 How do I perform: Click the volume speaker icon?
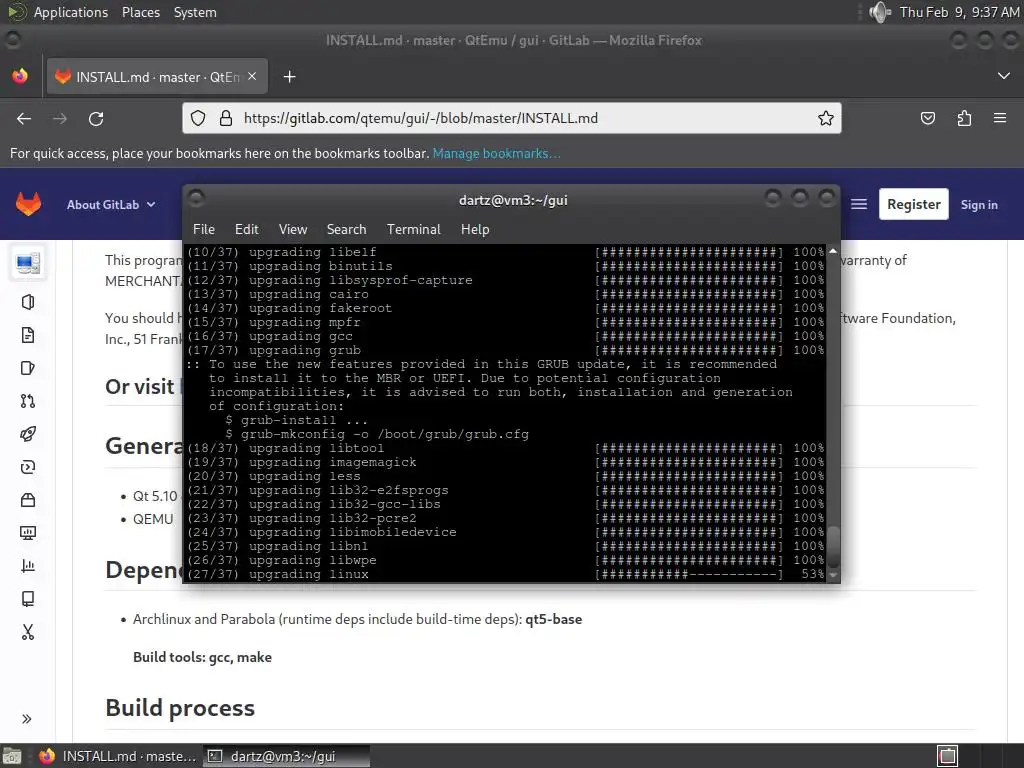[880, 12]
